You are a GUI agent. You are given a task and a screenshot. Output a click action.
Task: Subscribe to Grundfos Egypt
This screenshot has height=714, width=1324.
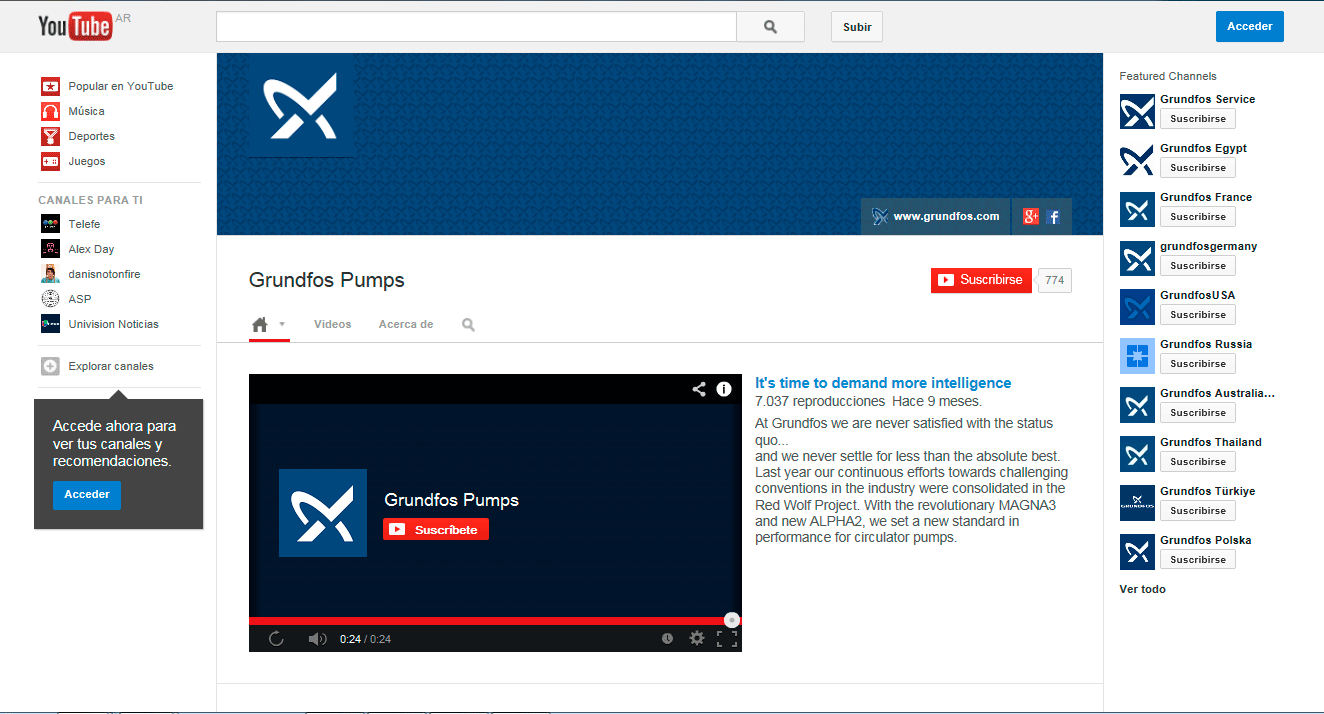(x=1198, y=168)
